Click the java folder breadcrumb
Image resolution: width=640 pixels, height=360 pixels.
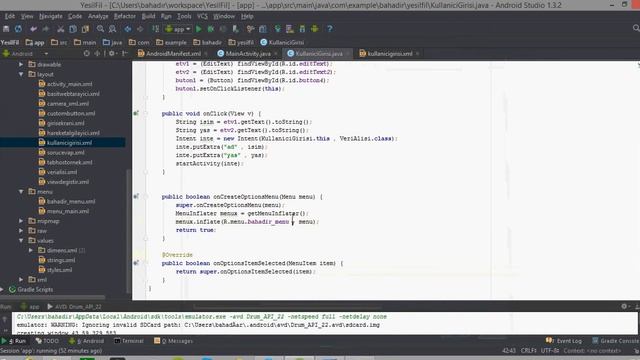tap(113, 42)
